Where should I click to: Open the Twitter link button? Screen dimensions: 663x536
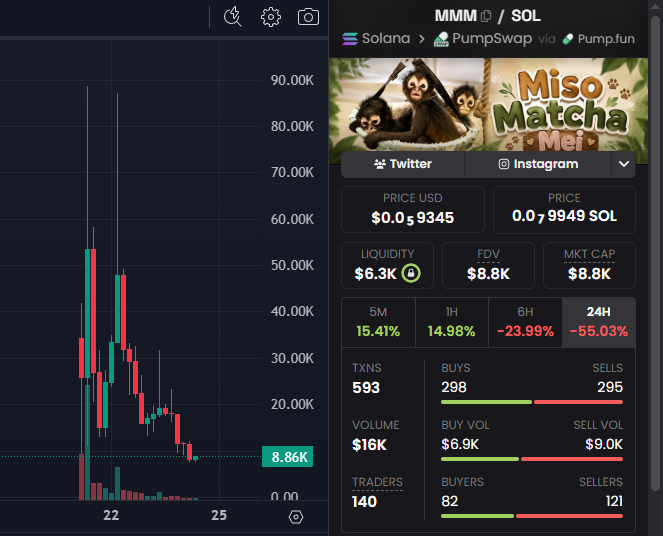[403, 164]
